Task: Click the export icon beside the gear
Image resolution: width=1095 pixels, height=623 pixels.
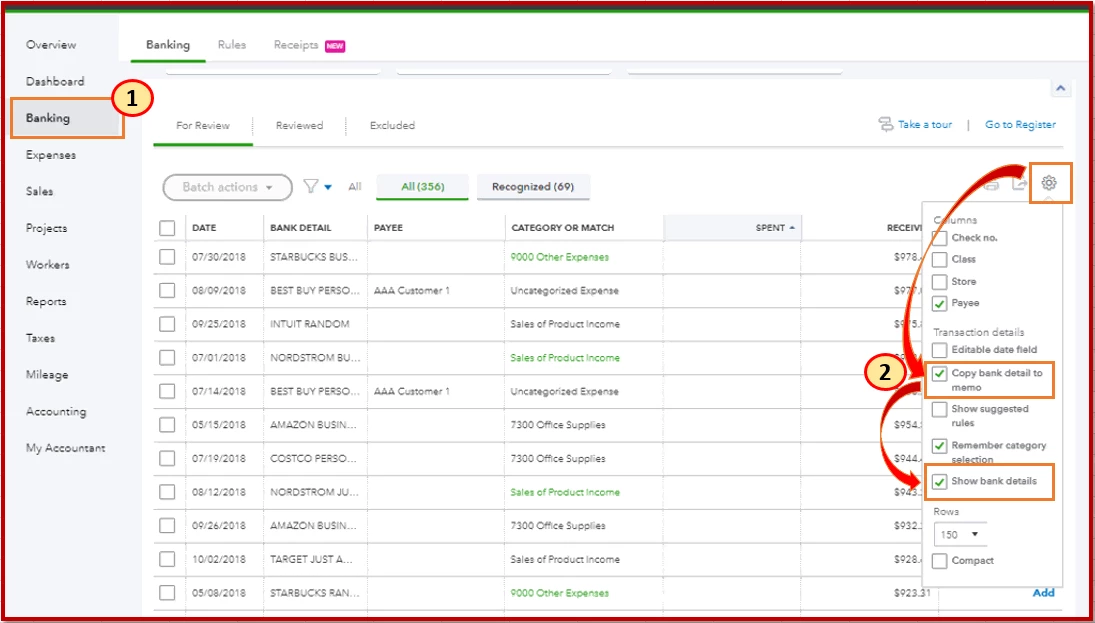Action: tap(1020, 184)
